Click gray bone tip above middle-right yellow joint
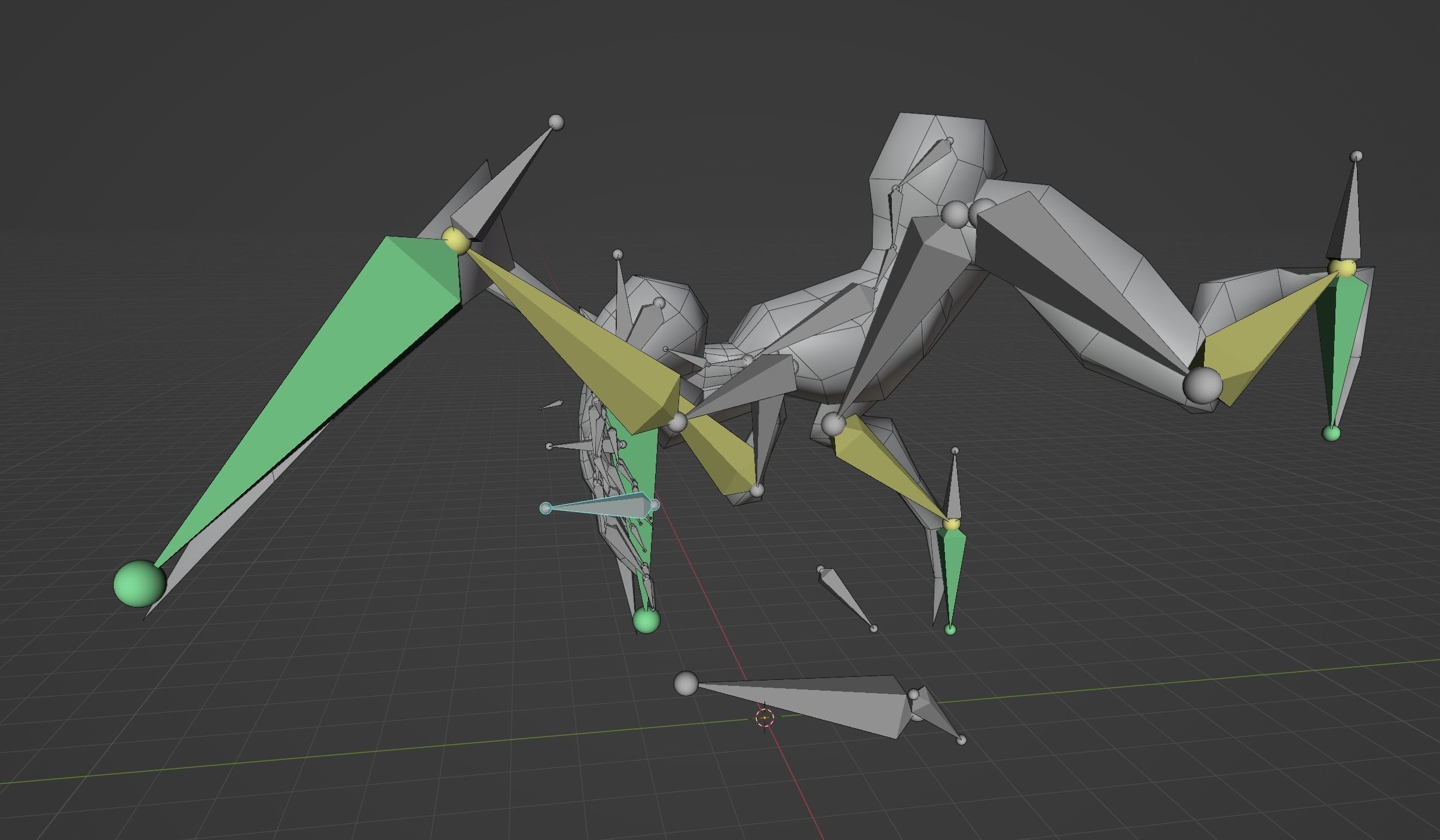This screenshot has height=840, width=1440. [955, 450]
